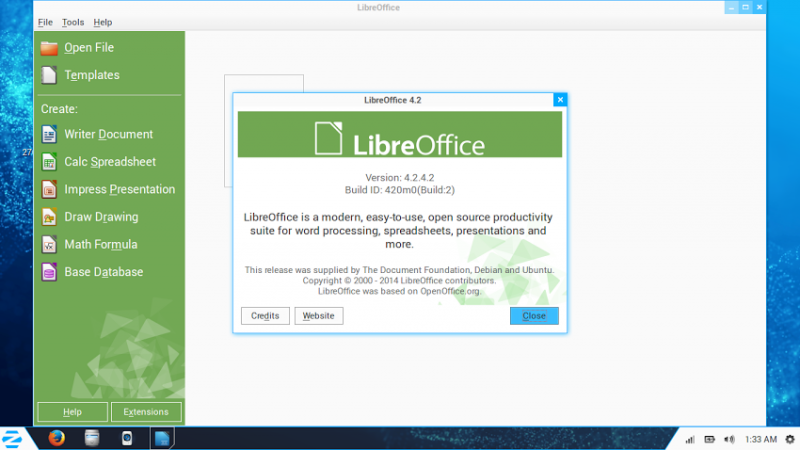
Task: Click the Impress Presentation icon
Action: point(49,189)
